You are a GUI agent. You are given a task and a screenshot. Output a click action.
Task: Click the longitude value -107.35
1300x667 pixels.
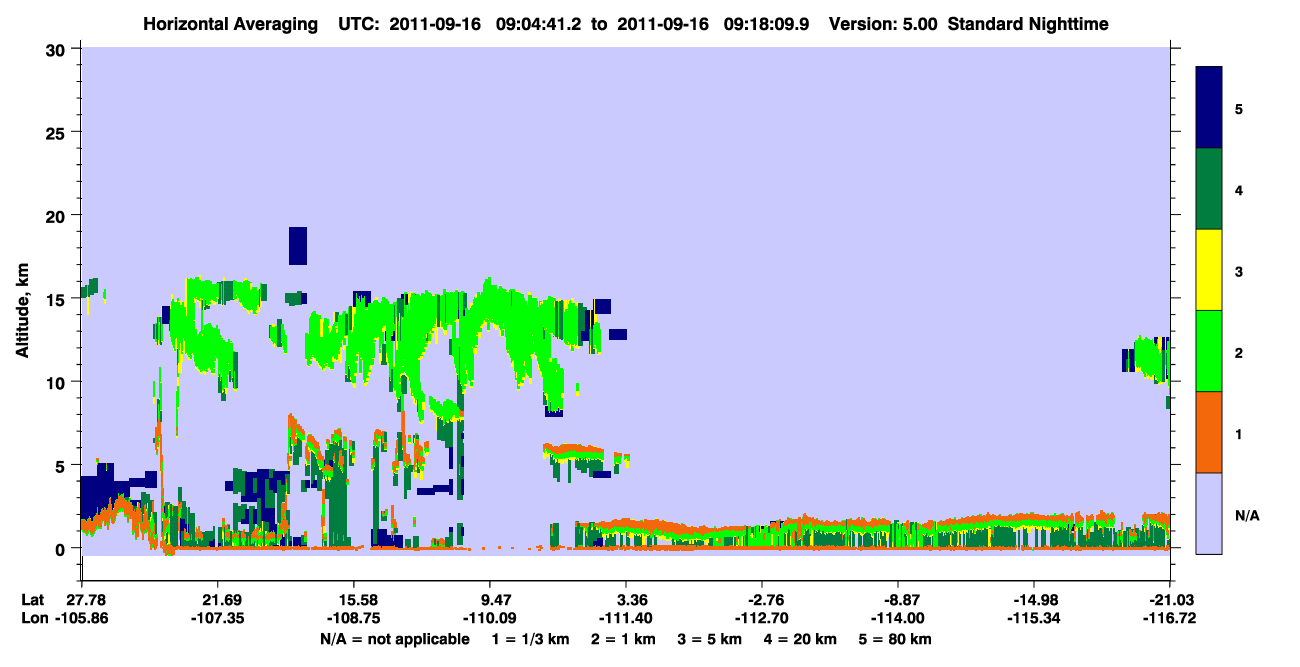click(217, 619)
